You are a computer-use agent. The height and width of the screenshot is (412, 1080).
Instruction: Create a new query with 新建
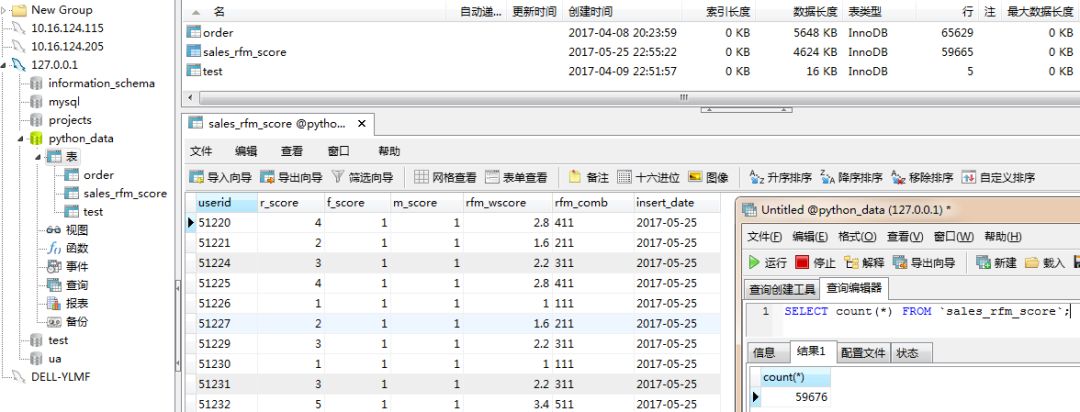(x=996, y=262)
